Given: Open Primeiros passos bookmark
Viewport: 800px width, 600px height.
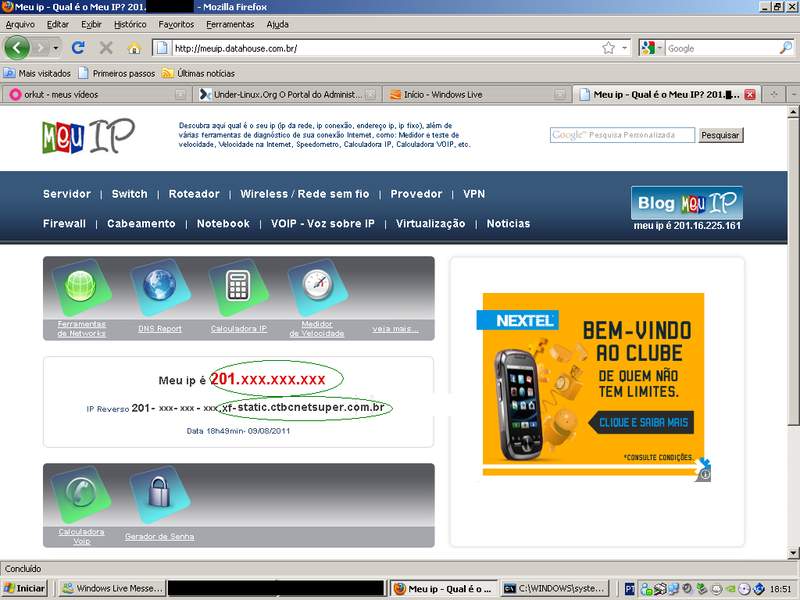Looking at the screenshot, I should 117,73.
